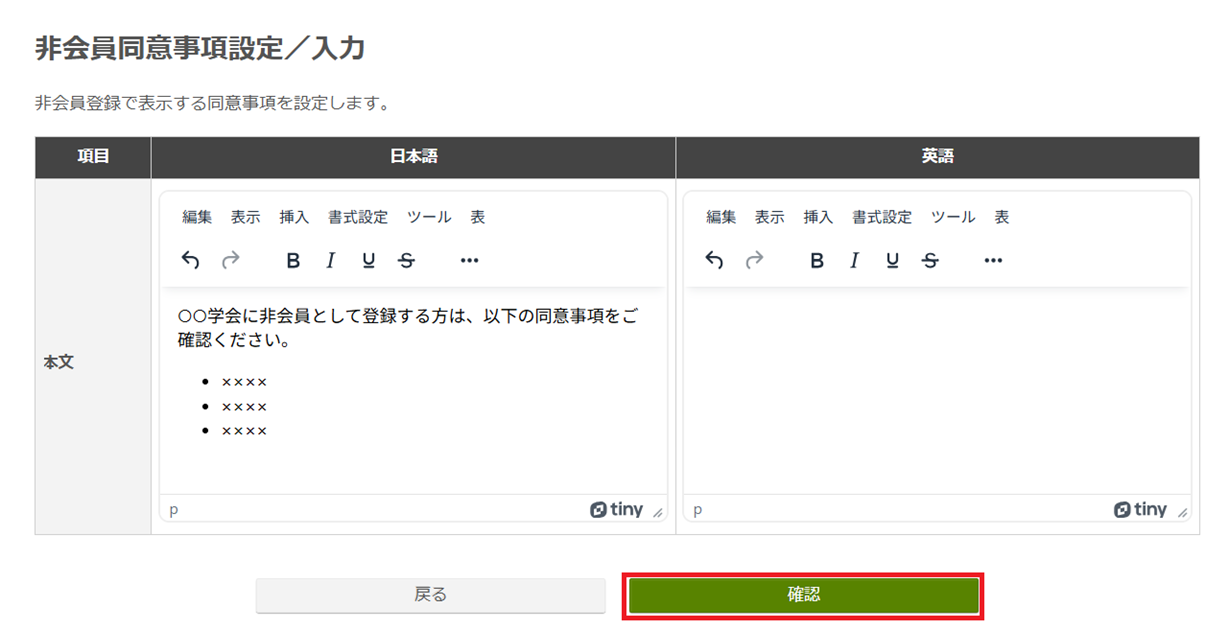Toggle Italic in the Japanese editor
1229x630 pixels.
coord(330,261)
